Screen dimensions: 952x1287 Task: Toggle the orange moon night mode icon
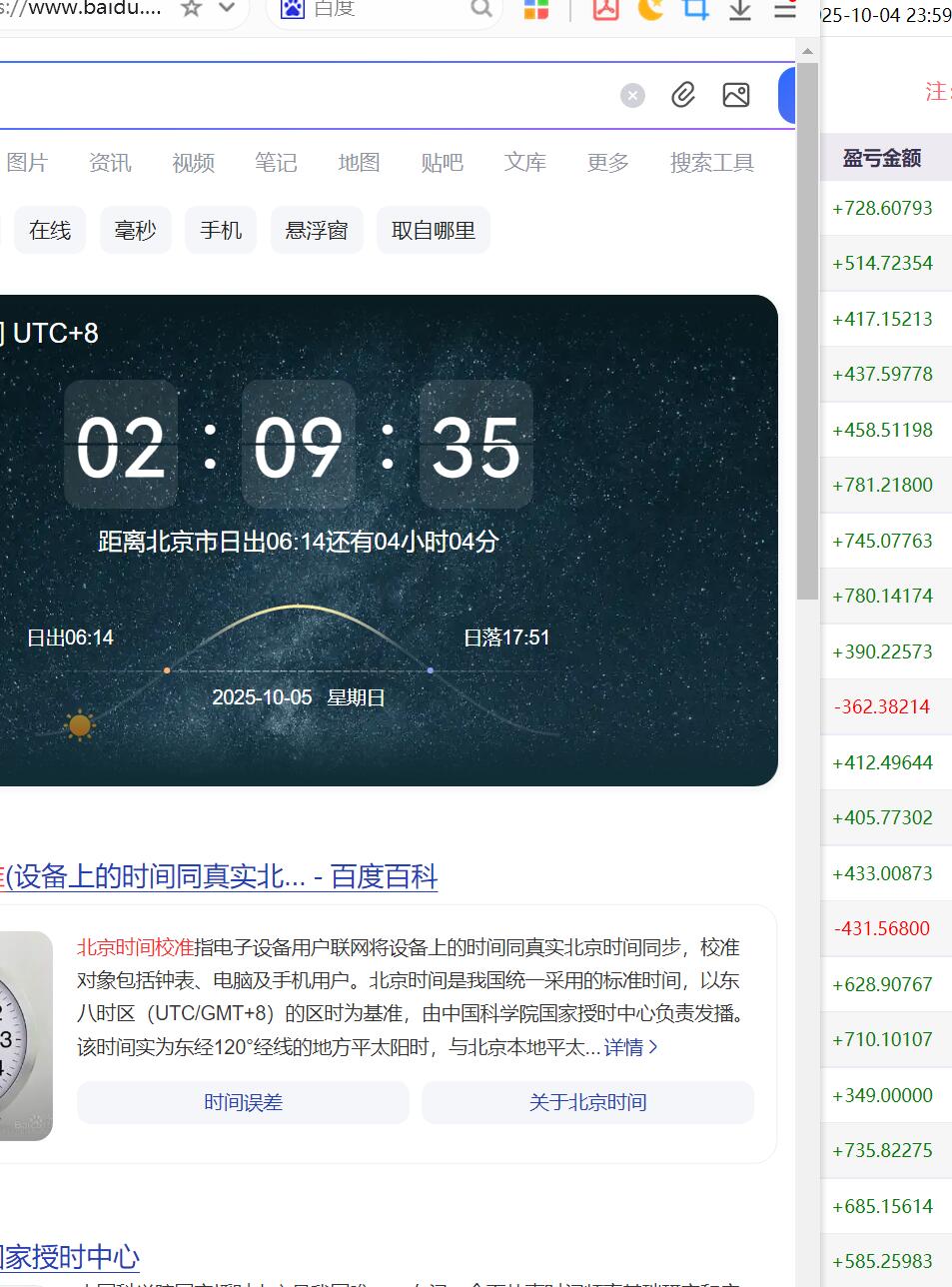[x=650, y=9]
